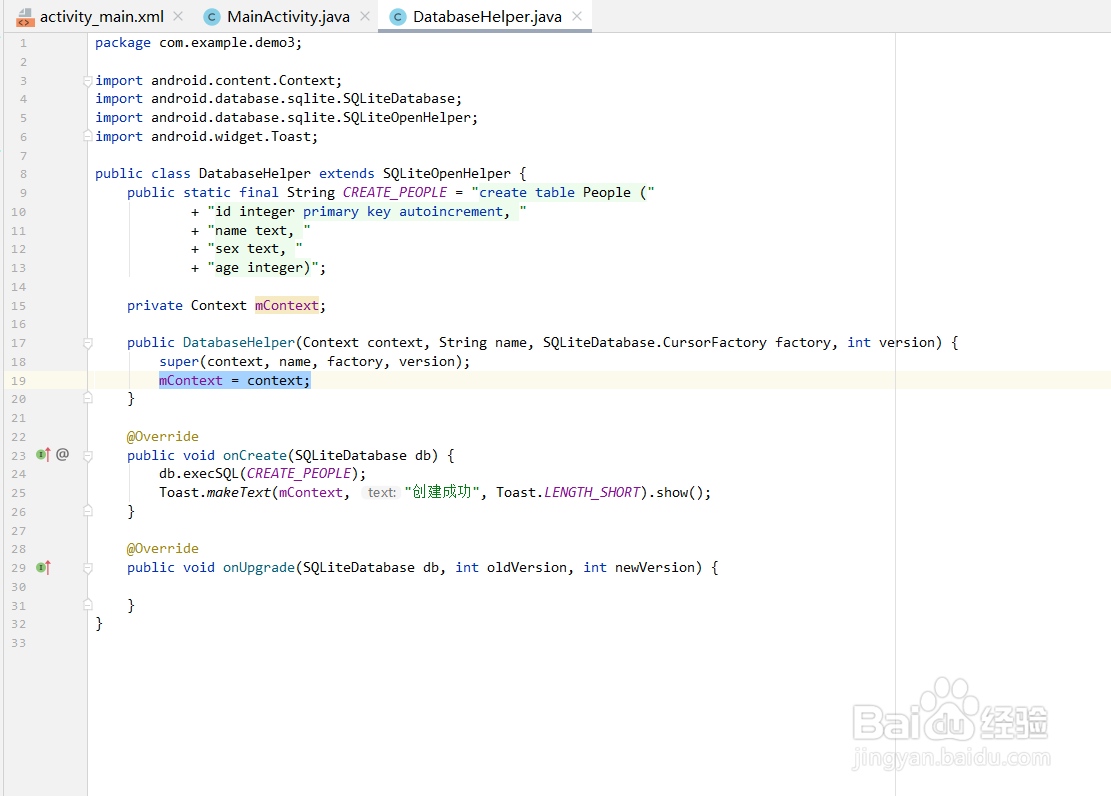
Task: Switch to the MainActivity.java tab
Action: coord(288,16)
